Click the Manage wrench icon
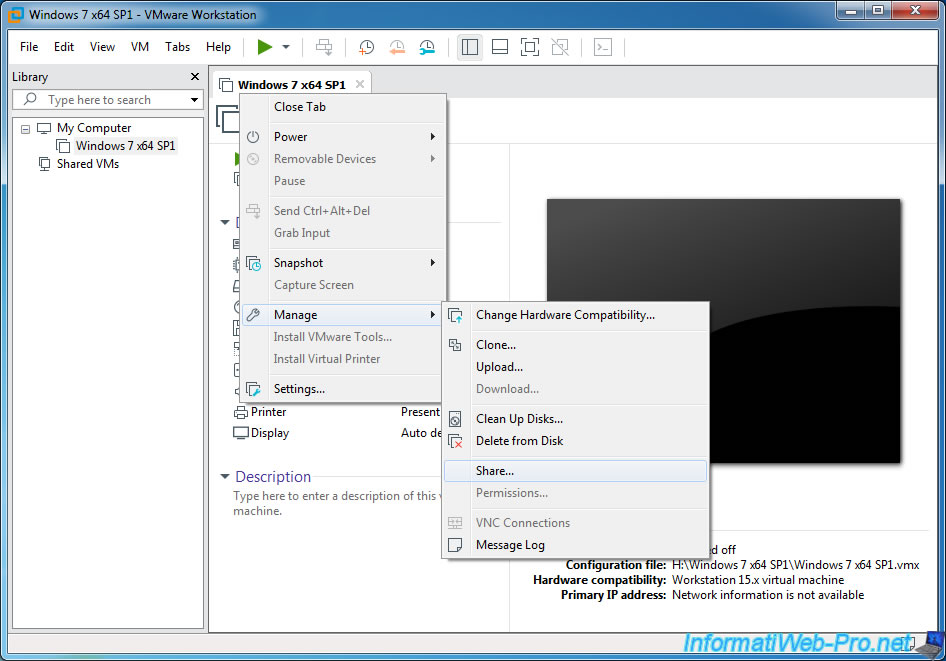This screenshot has width=946, height=661. (253, 315)
